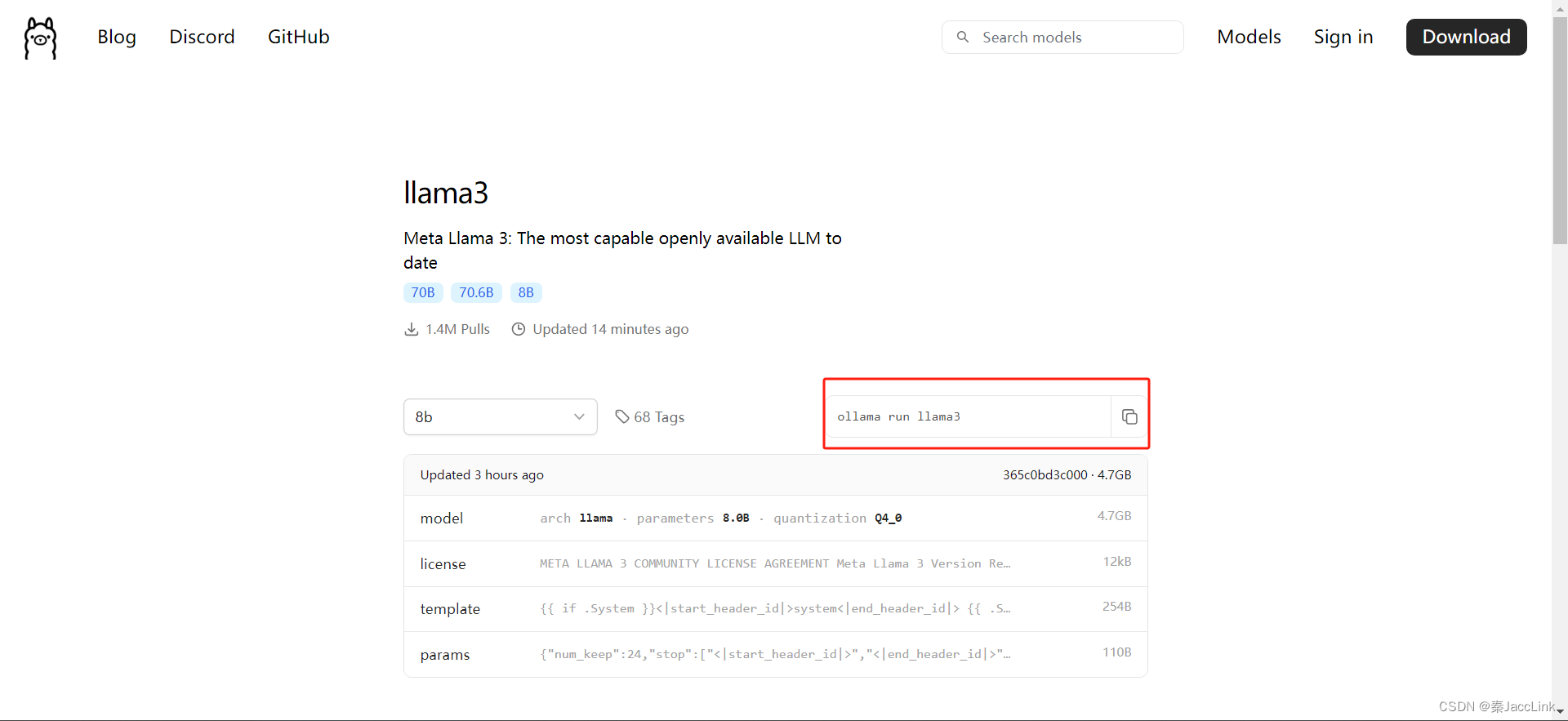
Task: Click the 110B params size
Action: [x=1116, y=652]
